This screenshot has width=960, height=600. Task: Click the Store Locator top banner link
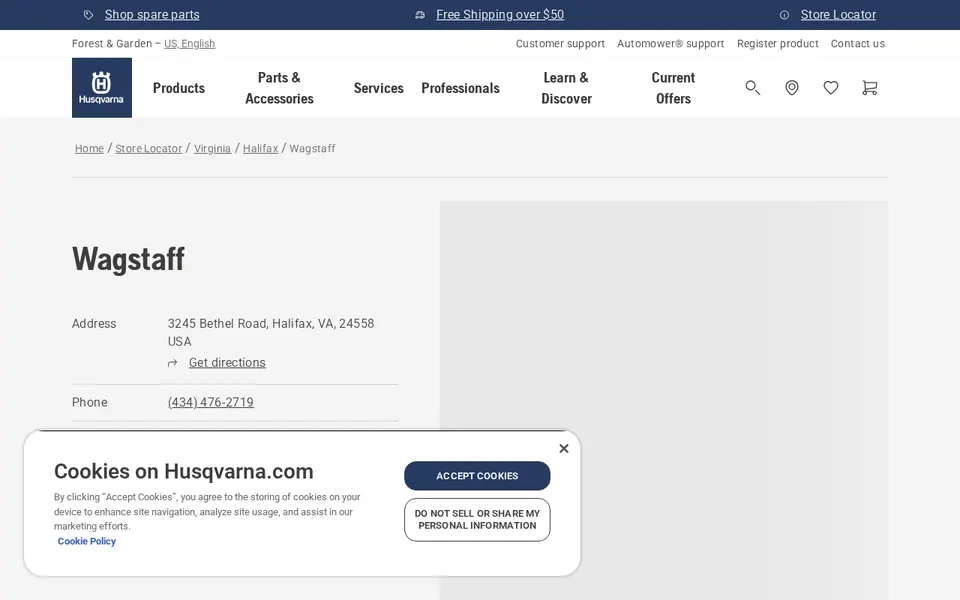(838, 15)
